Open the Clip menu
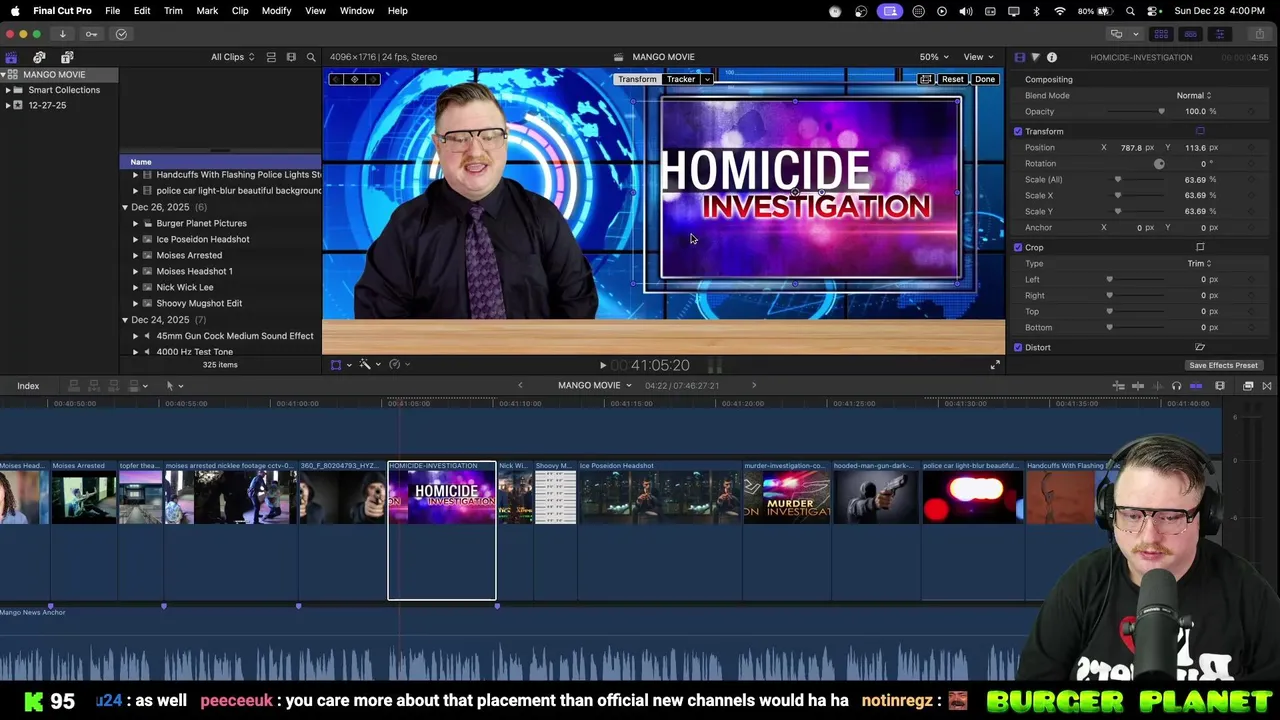Image resolution: width=1280 pixels, height=720 pixels. point(240,10)
